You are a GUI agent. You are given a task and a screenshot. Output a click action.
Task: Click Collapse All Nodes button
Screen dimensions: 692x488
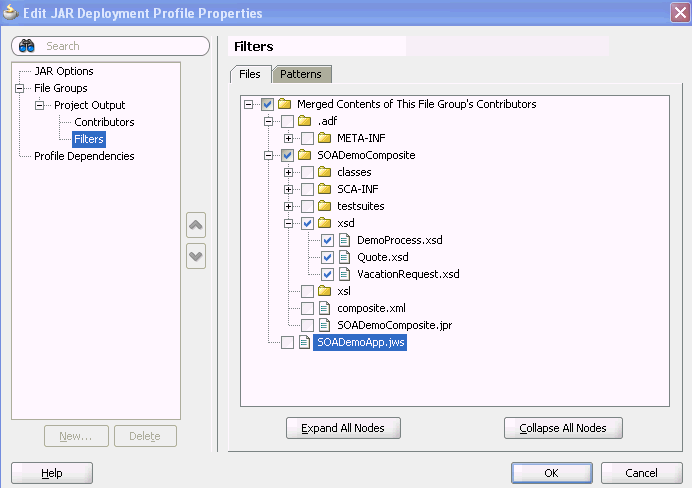[x=563, y=428]
